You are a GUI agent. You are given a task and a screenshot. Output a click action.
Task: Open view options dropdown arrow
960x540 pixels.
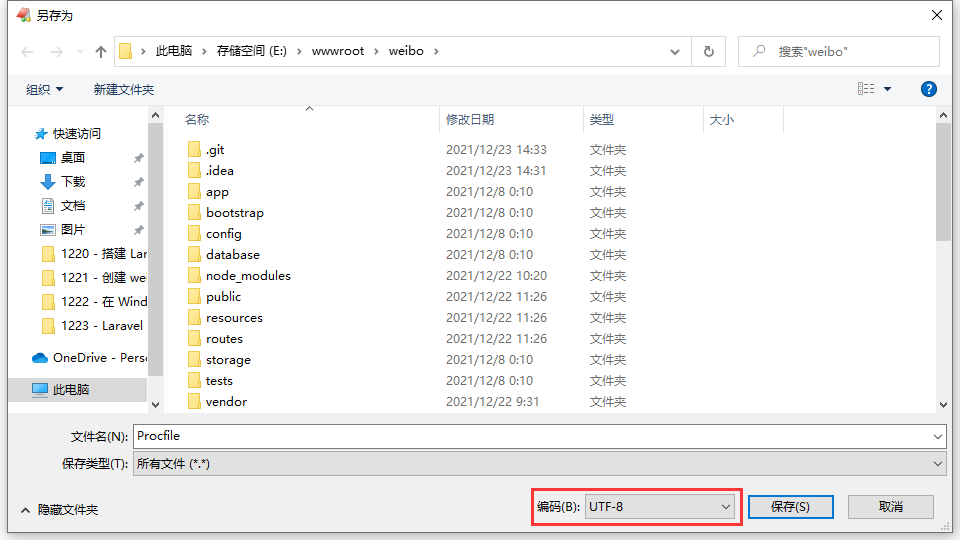(x=887, y=89)
